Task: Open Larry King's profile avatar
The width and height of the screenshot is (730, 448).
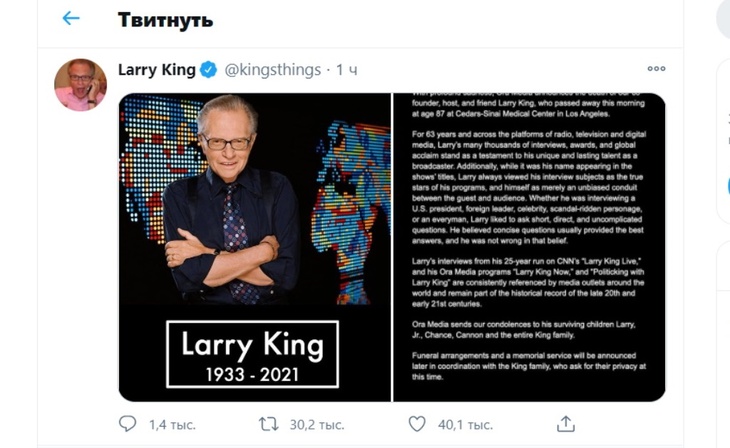Action: 80,85
